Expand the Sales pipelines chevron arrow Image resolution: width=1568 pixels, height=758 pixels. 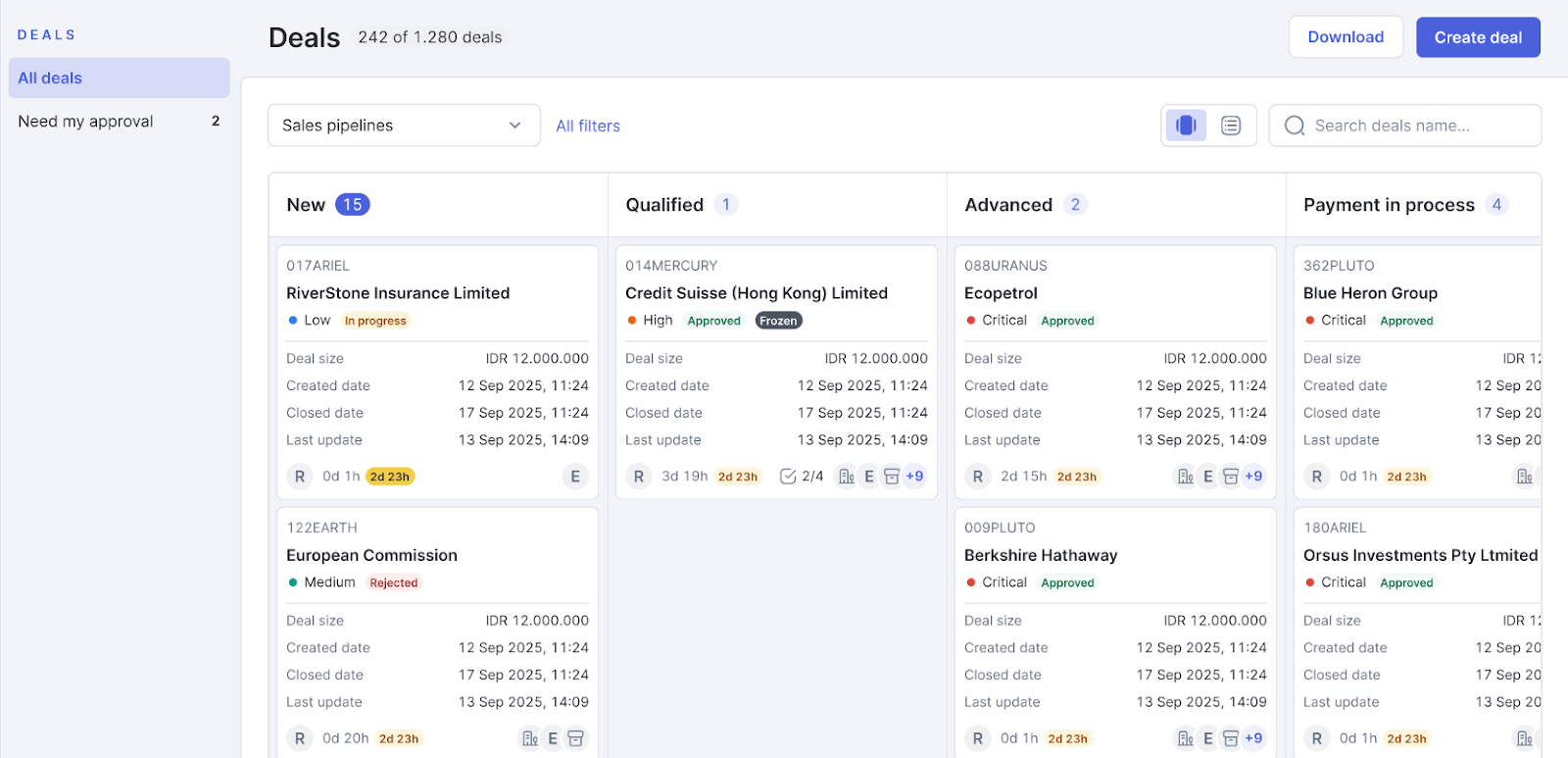[x=515, y=126]
